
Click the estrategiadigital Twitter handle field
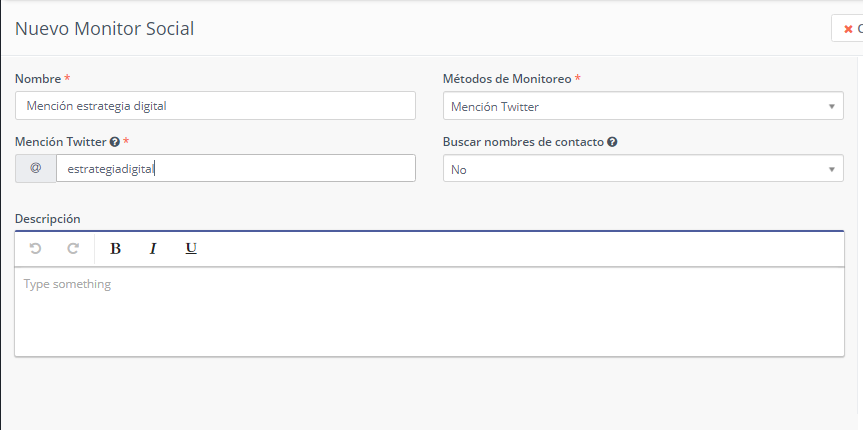pos(235,168)
